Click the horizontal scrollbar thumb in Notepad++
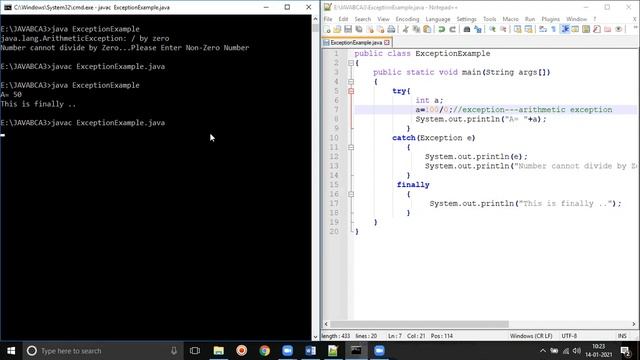Image resolution: width=640 pixels, height=360 pixels. point(420,324)
